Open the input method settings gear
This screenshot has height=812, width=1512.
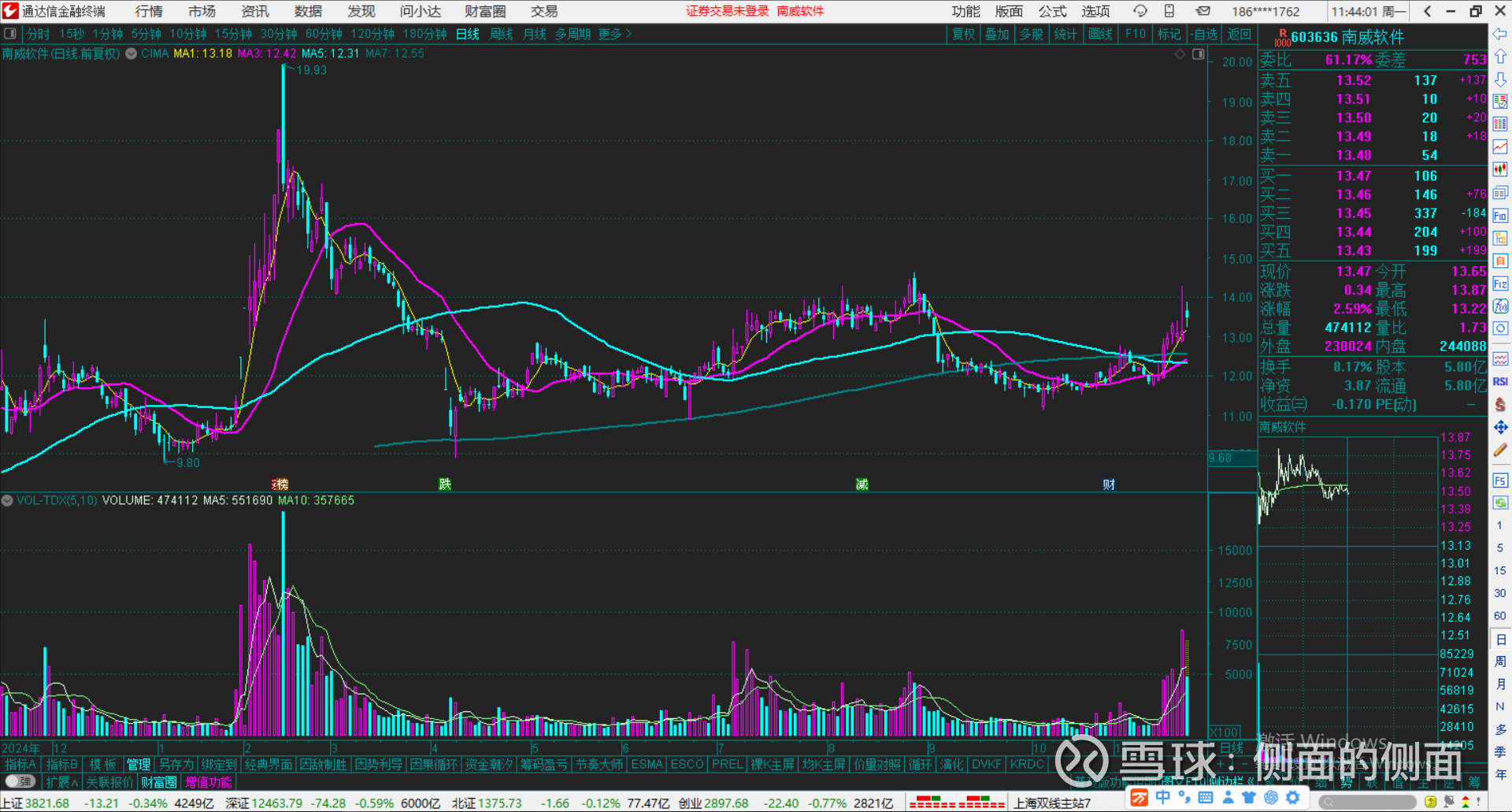1292,798
